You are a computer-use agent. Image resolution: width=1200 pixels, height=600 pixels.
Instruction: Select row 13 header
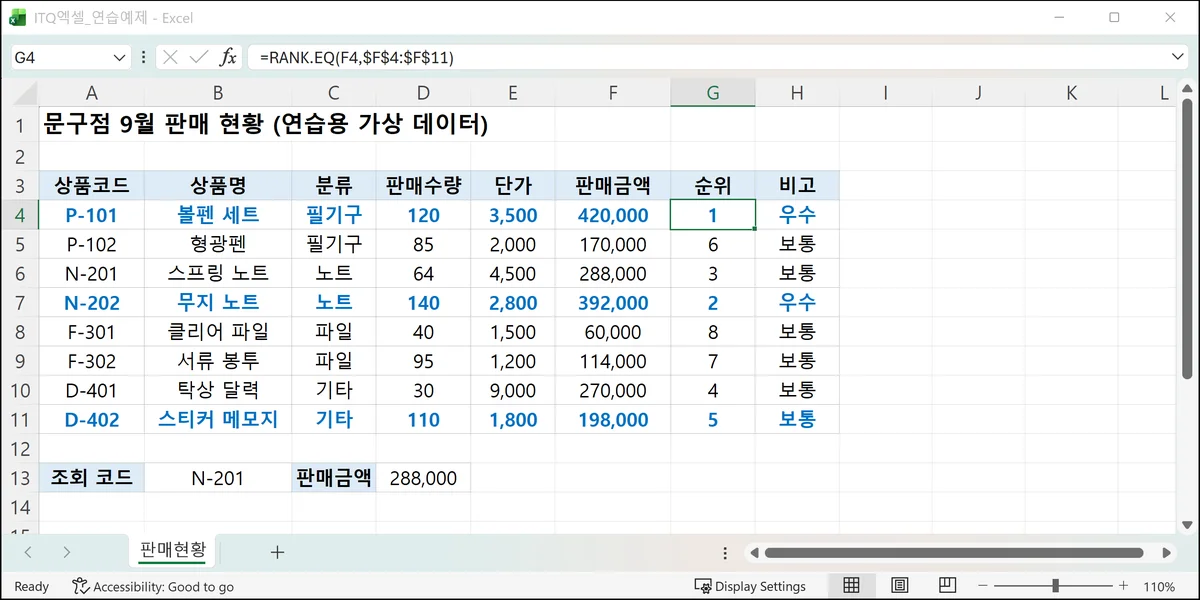[x=19, y=478]
